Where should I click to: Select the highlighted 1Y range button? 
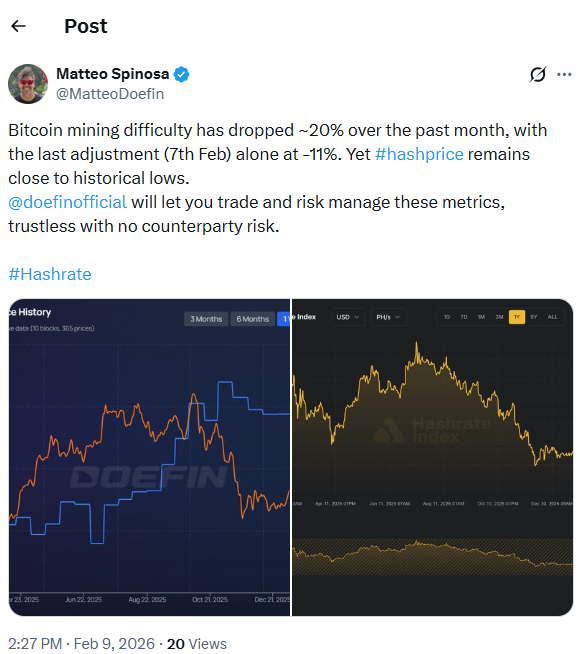tap(517, 317)
